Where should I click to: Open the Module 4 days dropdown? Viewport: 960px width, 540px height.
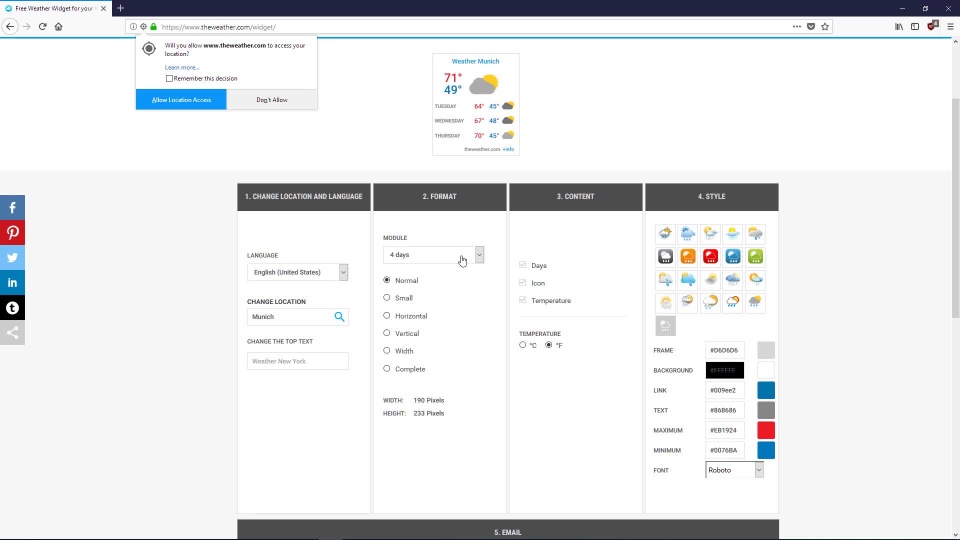pos(433,255)
